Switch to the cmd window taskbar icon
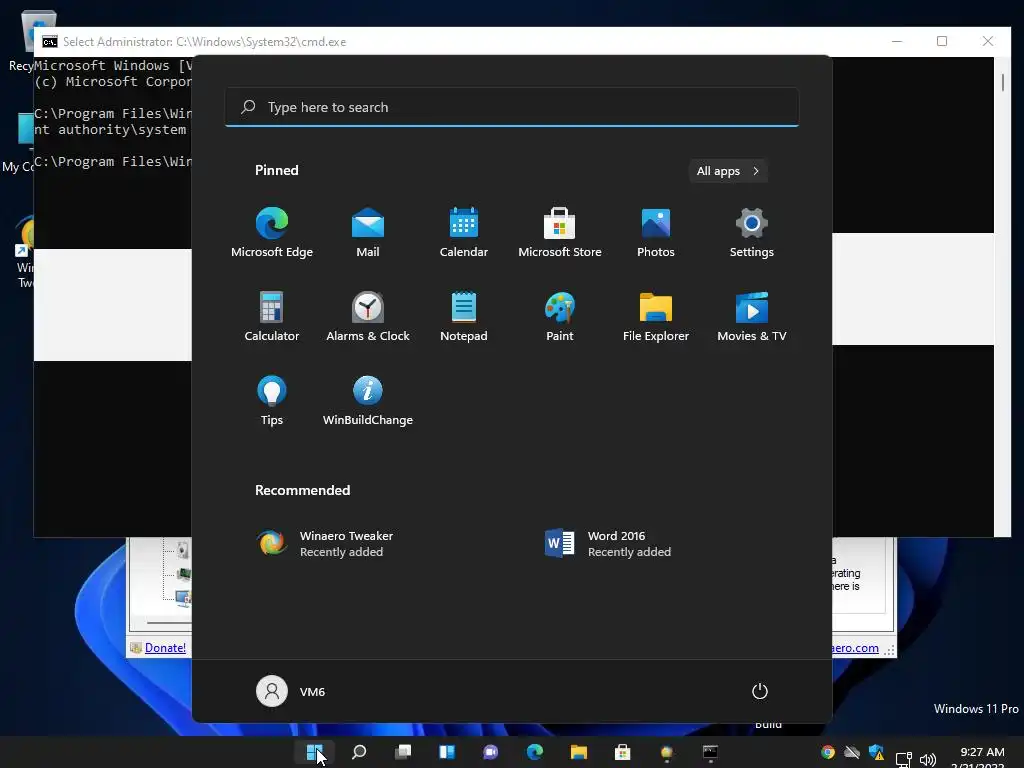Image resolution: width=1024 pixels, height=768 pixels. pos(711,752)
